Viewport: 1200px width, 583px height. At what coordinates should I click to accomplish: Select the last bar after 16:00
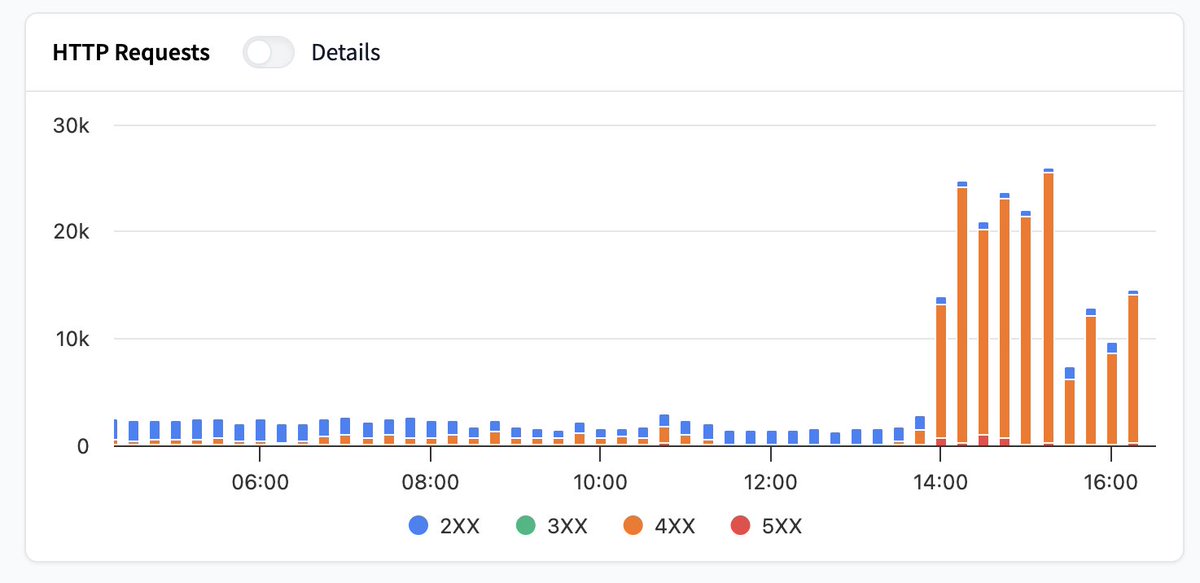click(x=1133, y=368)
